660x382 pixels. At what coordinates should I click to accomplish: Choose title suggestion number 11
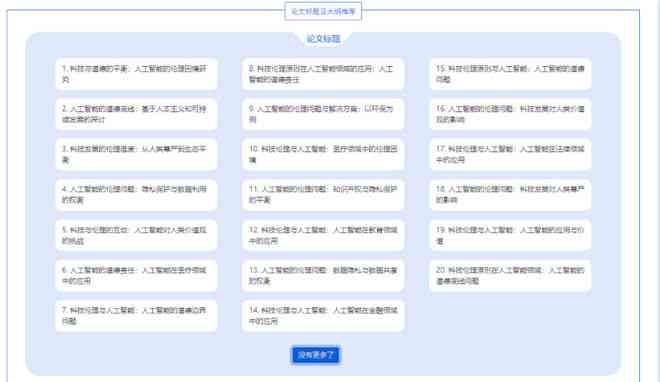(x=323, y=195)
